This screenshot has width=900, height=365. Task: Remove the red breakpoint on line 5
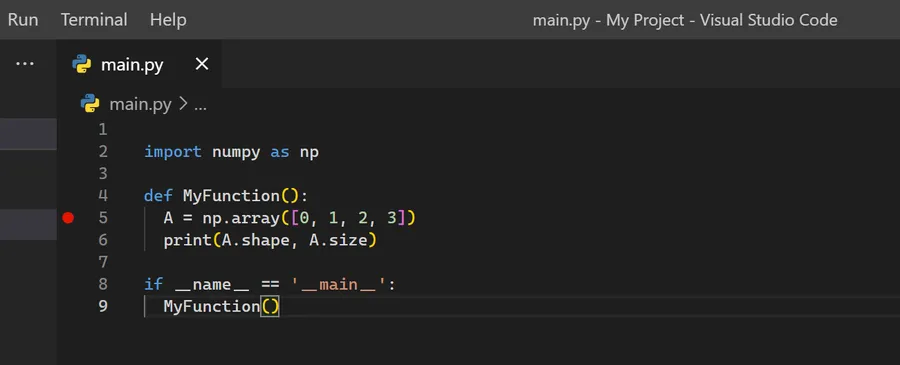[x=68, y=218]
